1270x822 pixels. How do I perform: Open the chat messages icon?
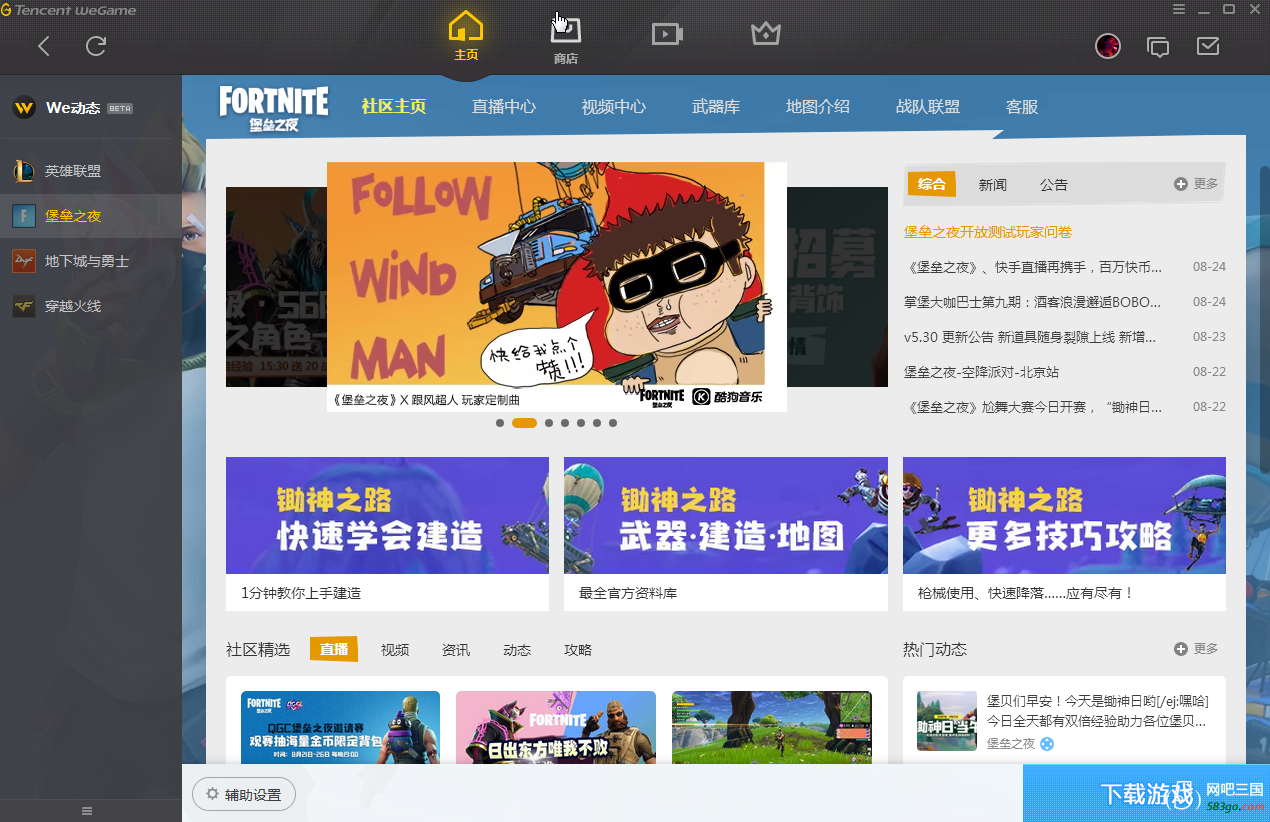tap(1158, 45)
